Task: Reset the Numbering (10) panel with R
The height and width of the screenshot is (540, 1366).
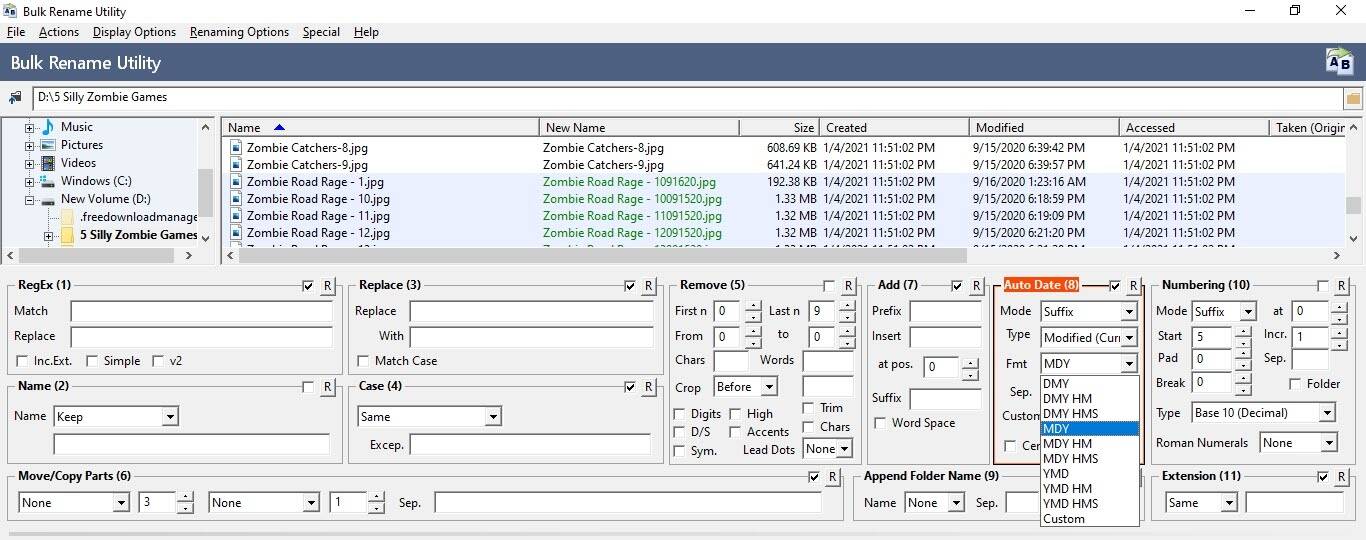Action: pos(1341,286)
